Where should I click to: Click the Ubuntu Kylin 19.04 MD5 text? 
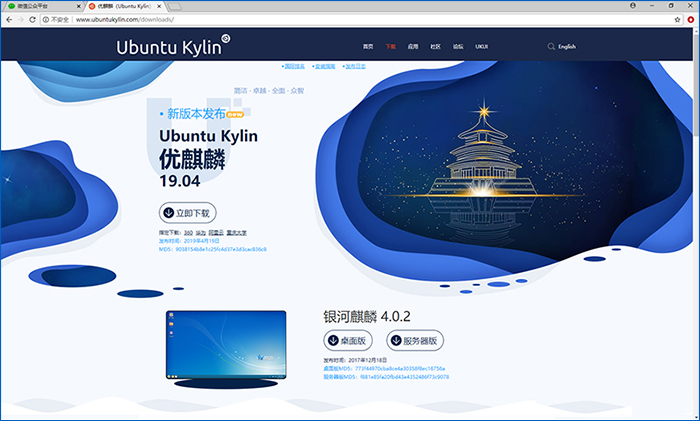pos(212,249)
